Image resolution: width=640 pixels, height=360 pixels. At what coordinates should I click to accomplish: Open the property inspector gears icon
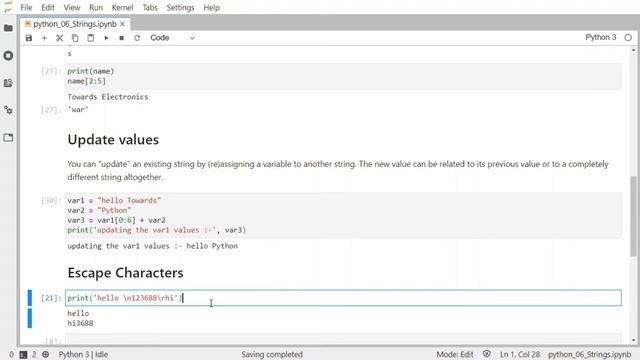[8, 110]
